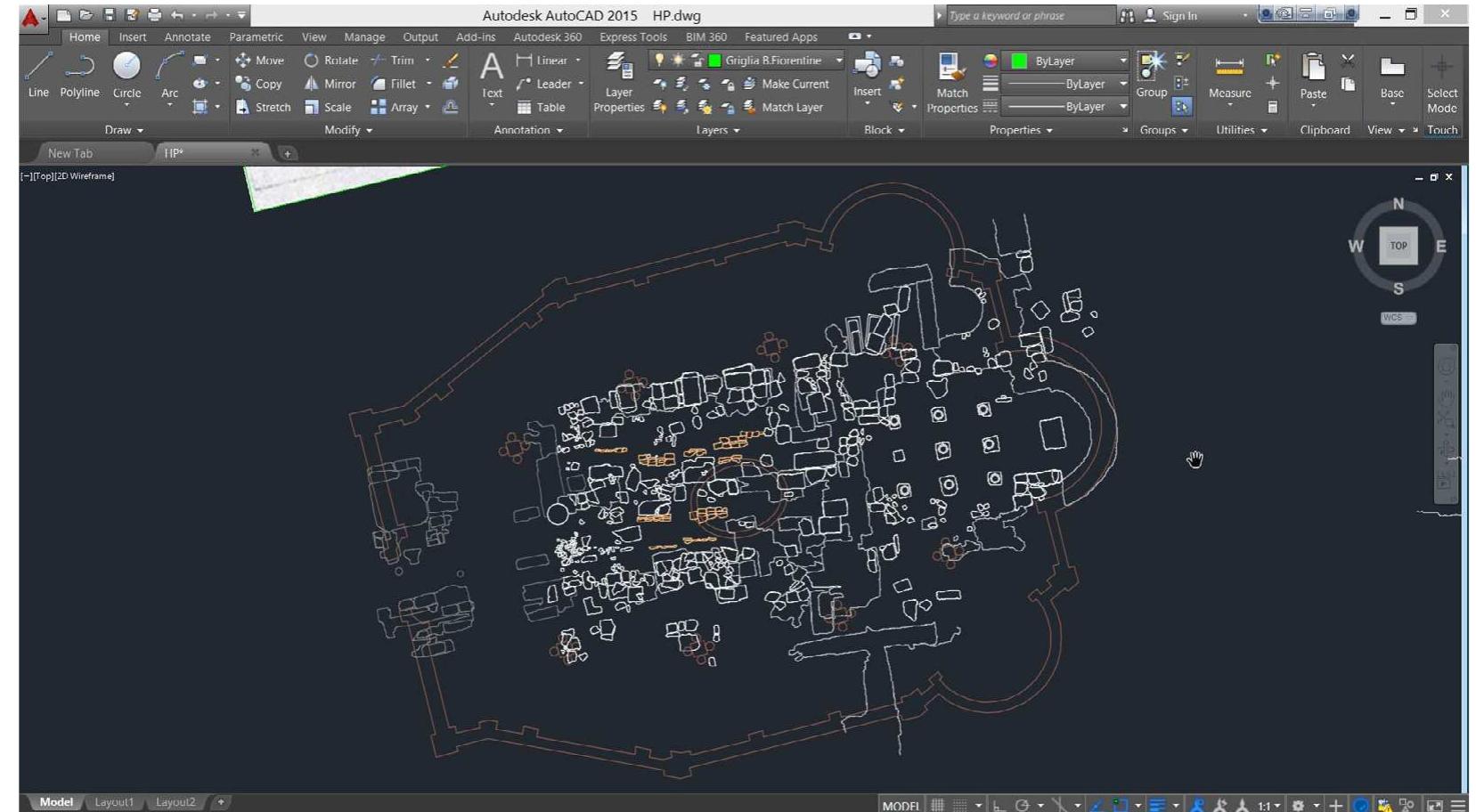Activate the Circle tool
Screen dimensions: 1476x812
point(126,75)
